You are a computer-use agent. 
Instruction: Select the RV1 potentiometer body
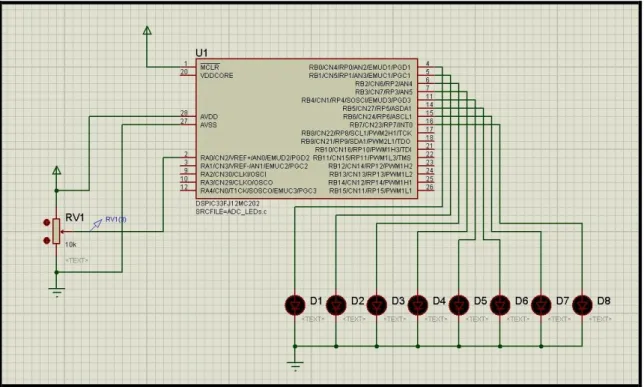57,231
